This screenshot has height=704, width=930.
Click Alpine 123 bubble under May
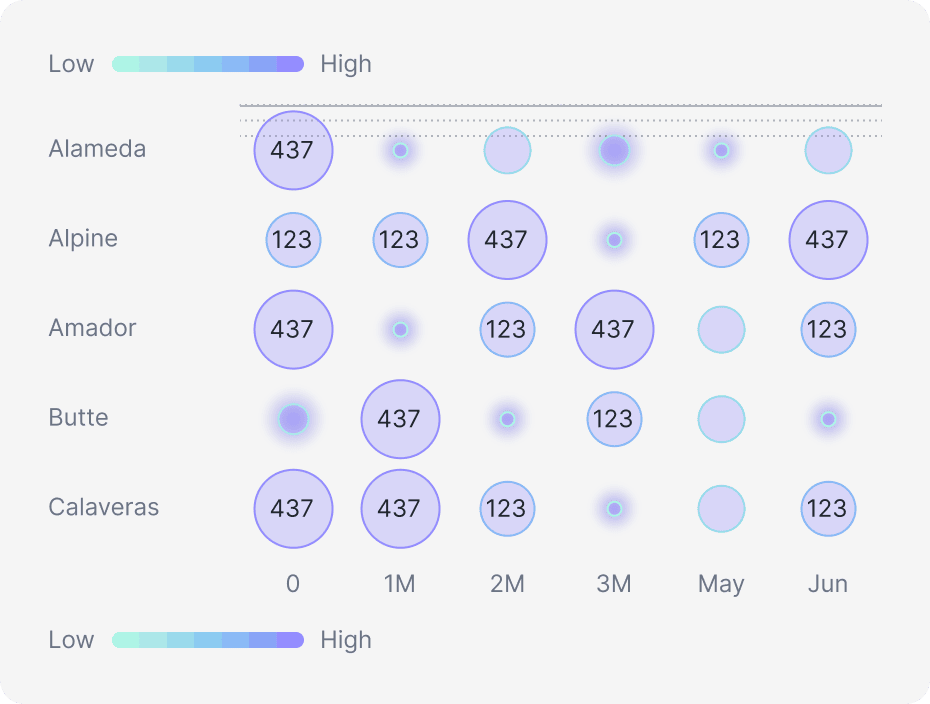coord(721,240)
